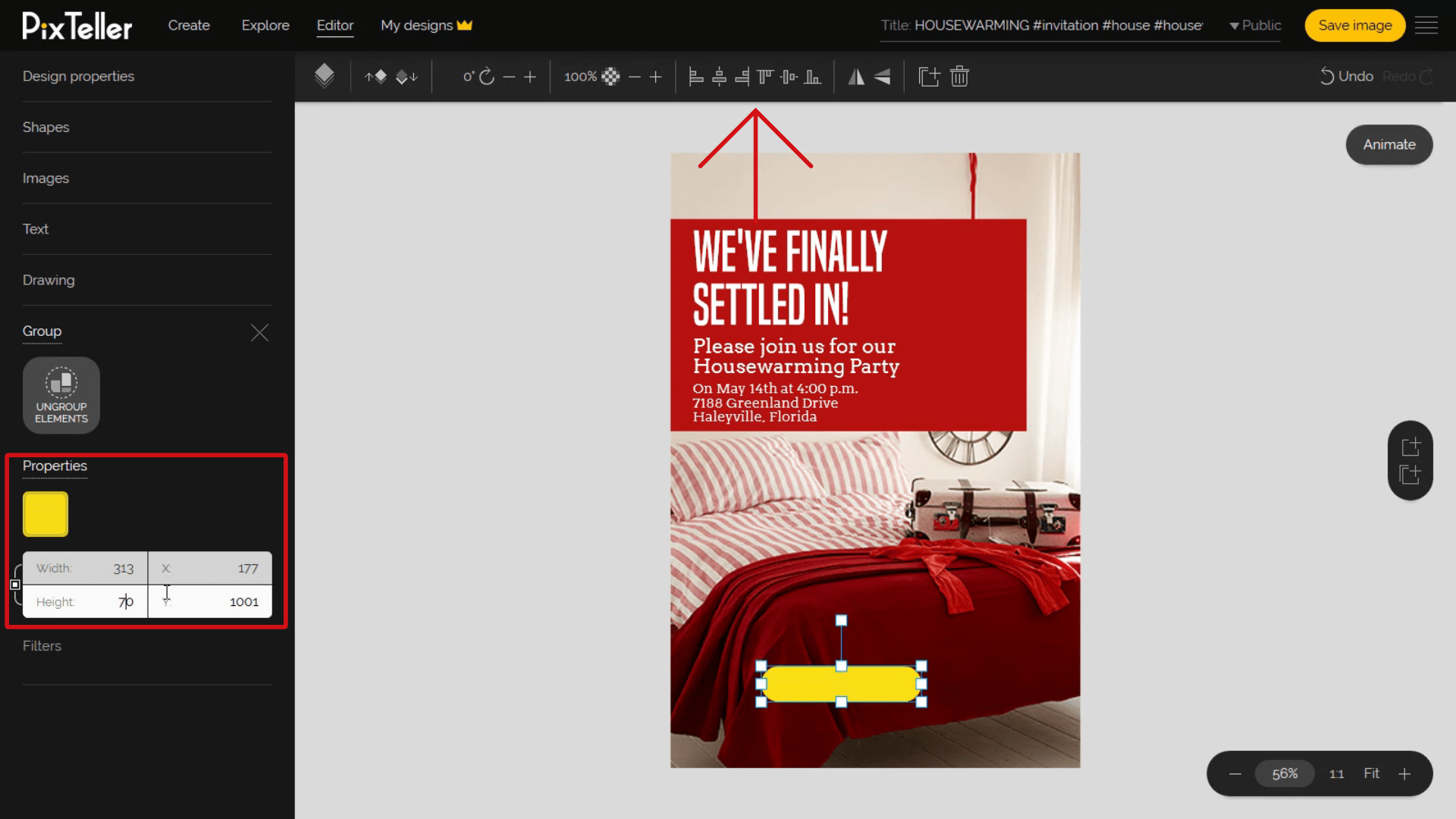Select the delete/trash element icon

(959, 75)
